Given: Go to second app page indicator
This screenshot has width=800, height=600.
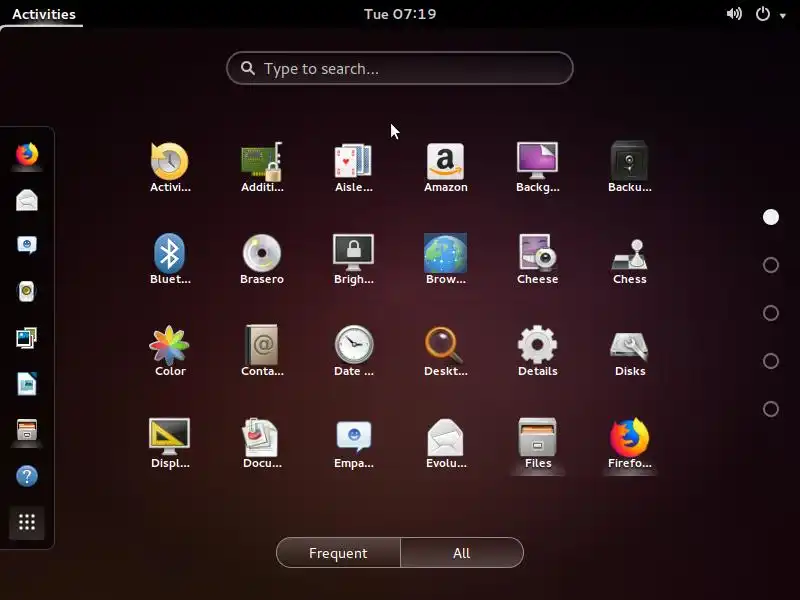Looking at the screenshot, I should (x=770, y=265).
